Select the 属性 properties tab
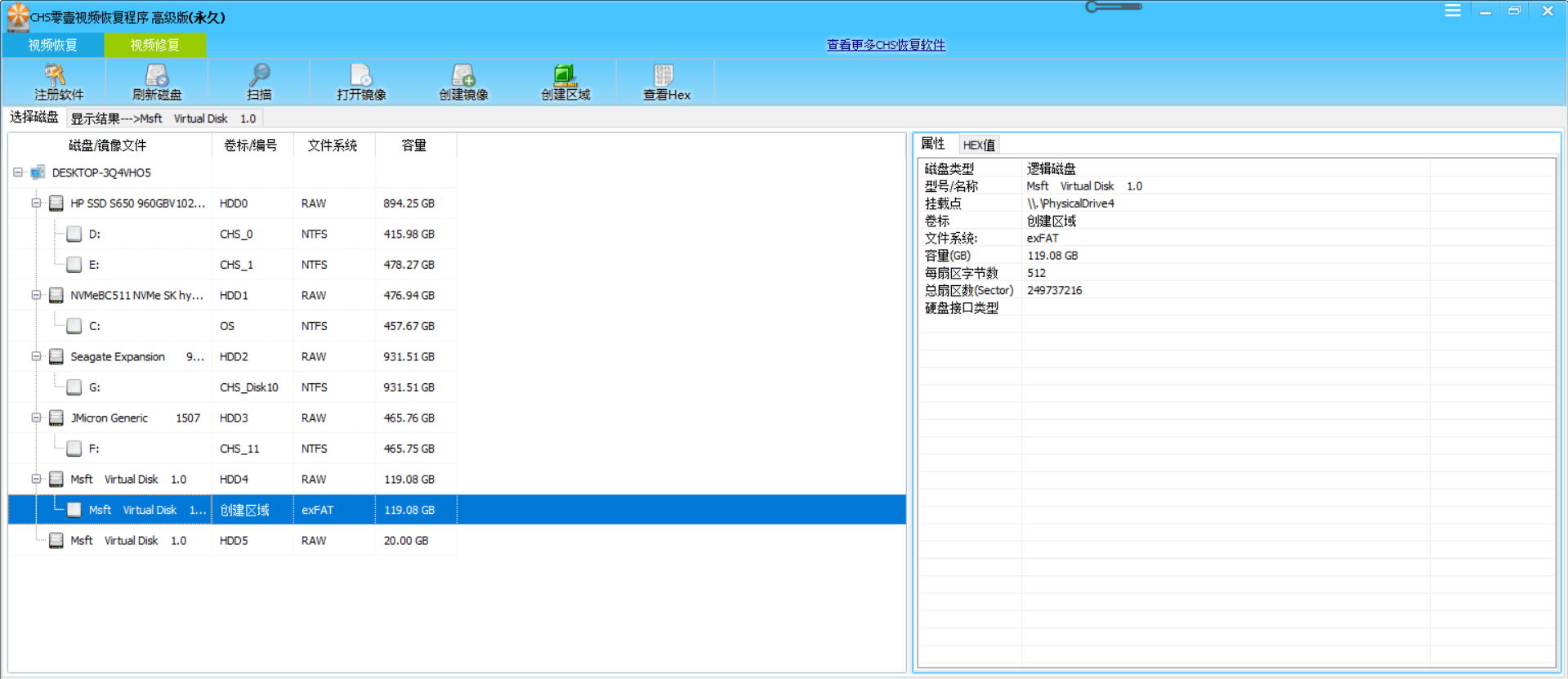1568x679 pixels. point(933,144)
